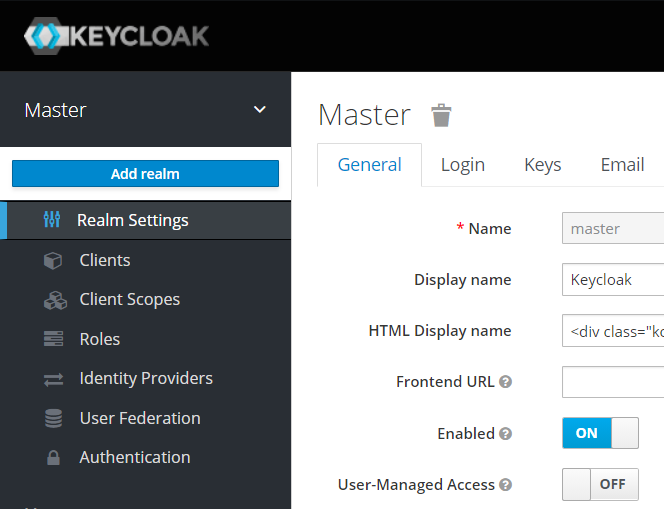The width and height of the screenshot is (664, 509).
Task: Delete the Master realm via trash icon
Action: pos(441,115)
